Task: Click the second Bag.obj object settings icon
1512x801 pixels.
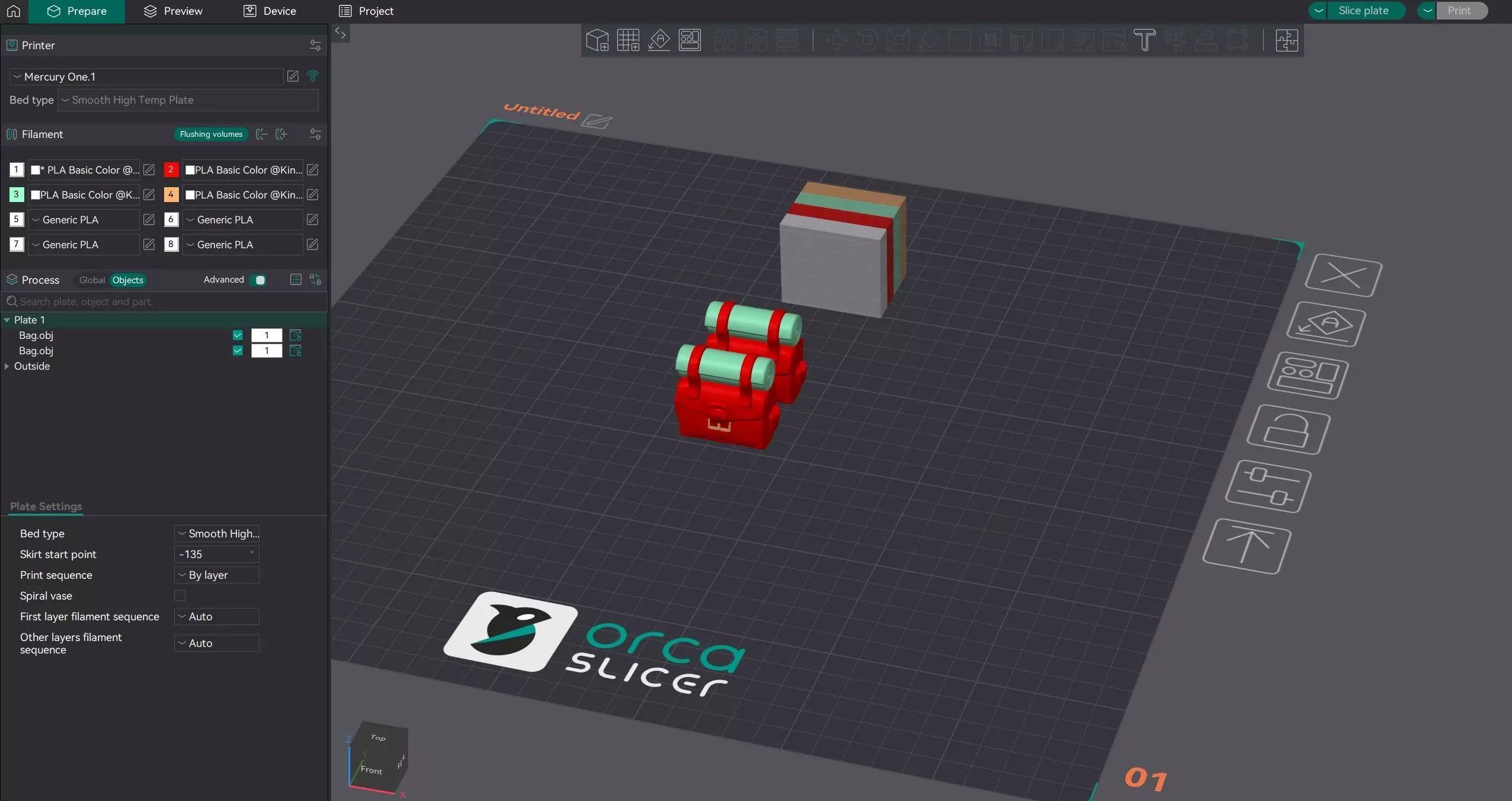Action: [x=295, y=351]
